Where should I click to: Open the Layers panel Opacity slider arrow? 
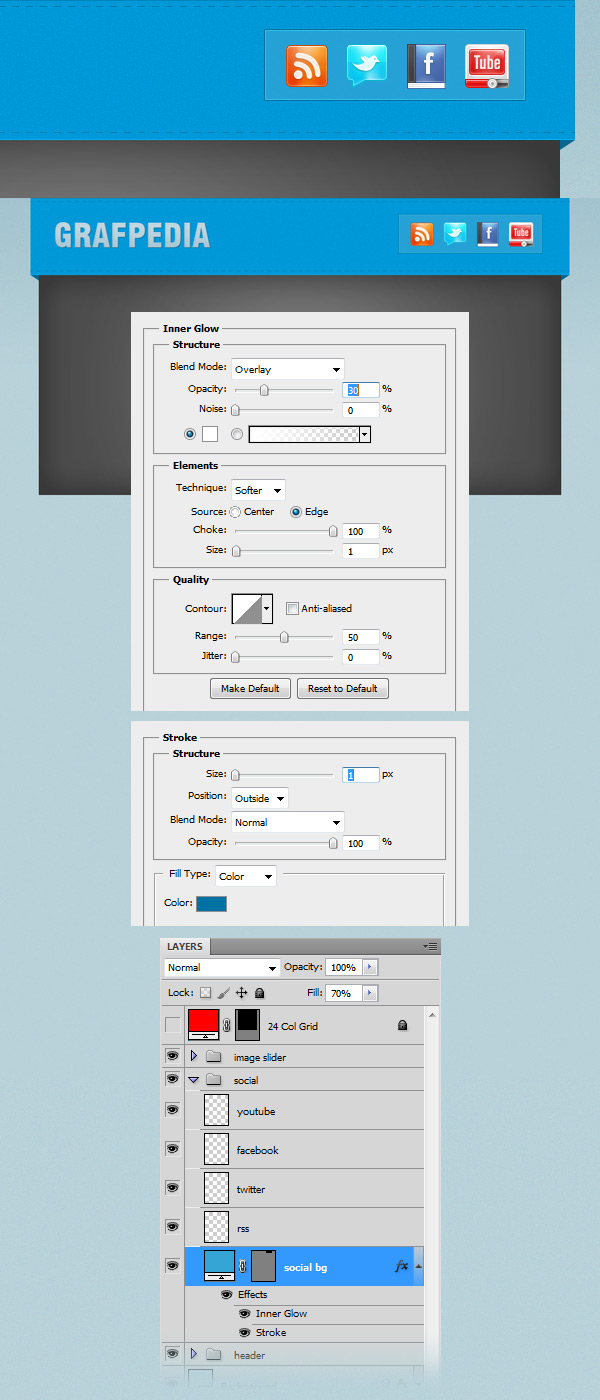371,968
